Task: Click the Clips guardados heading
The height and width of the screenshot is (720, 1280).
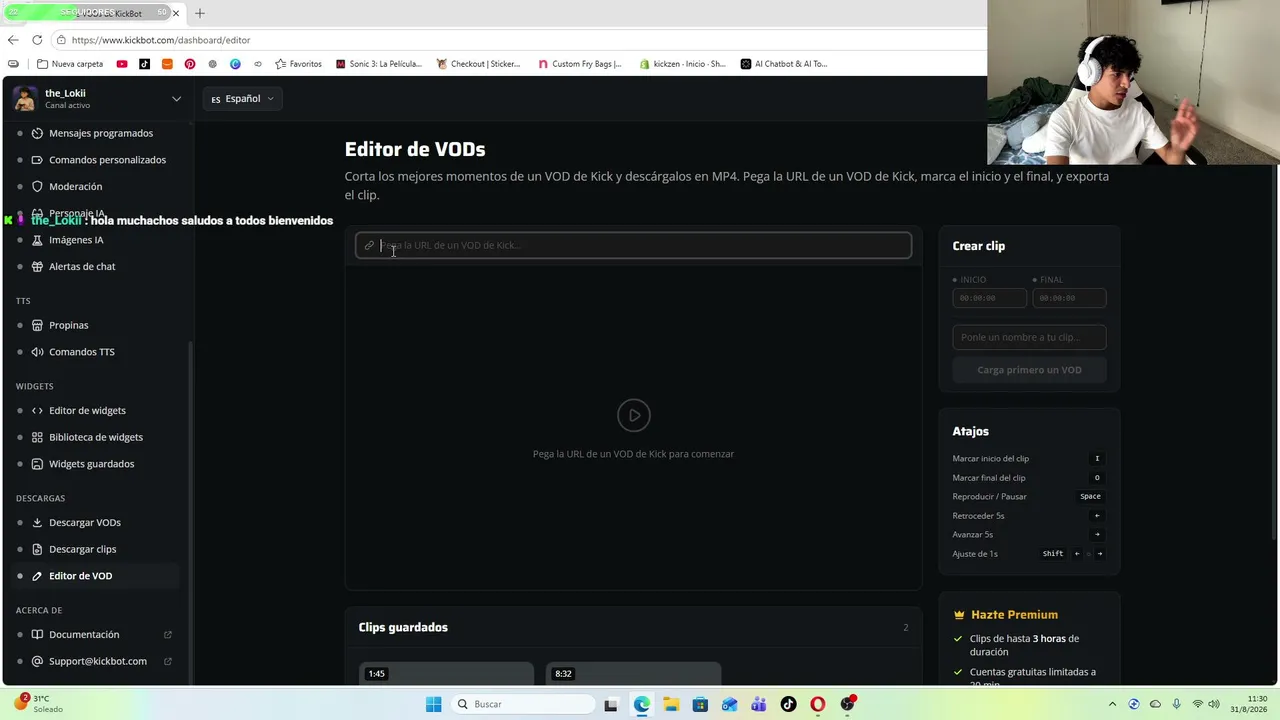Action: point(403,627)
